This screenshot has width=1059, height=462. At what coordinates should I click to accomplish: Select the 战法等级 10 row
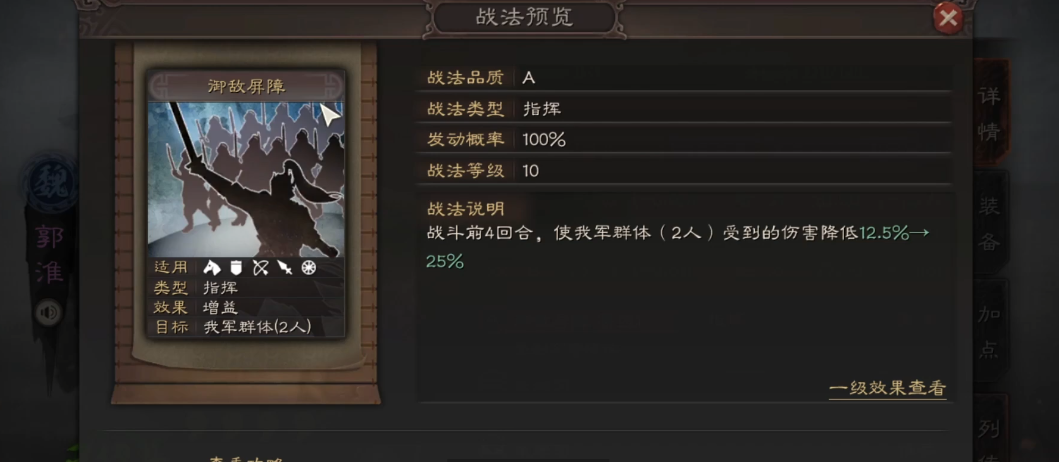click(x=683, y=171)
